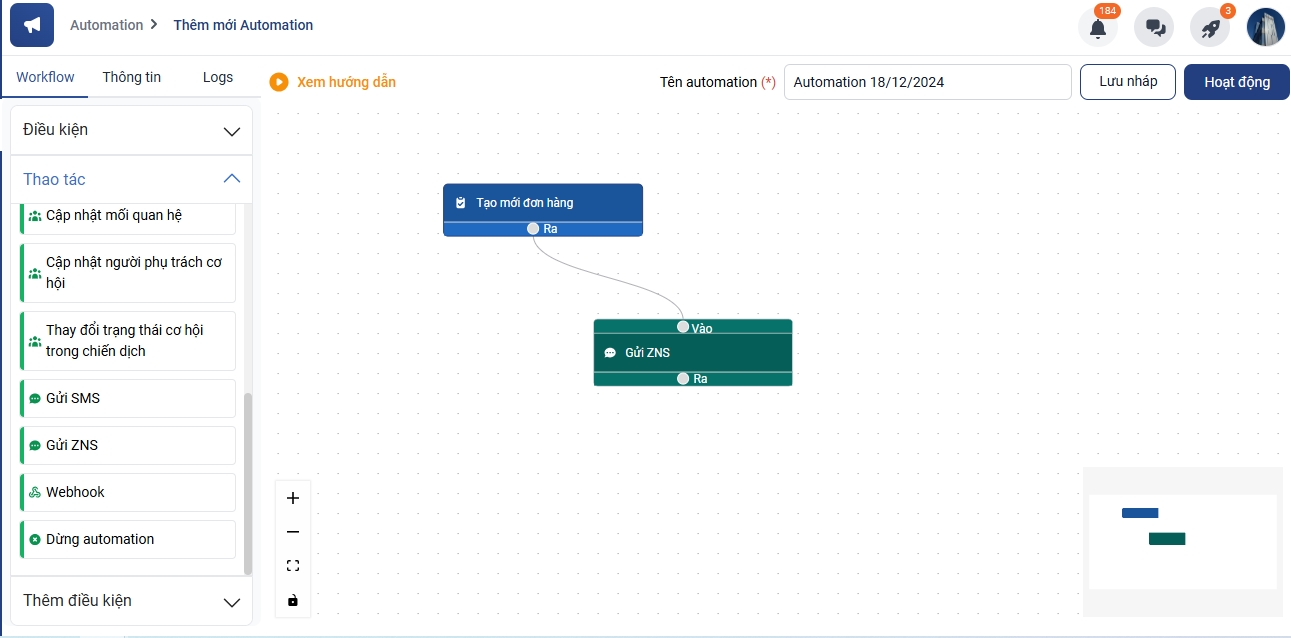
Task: Click the action list vertical scrollbar
Action: [248, 482]
